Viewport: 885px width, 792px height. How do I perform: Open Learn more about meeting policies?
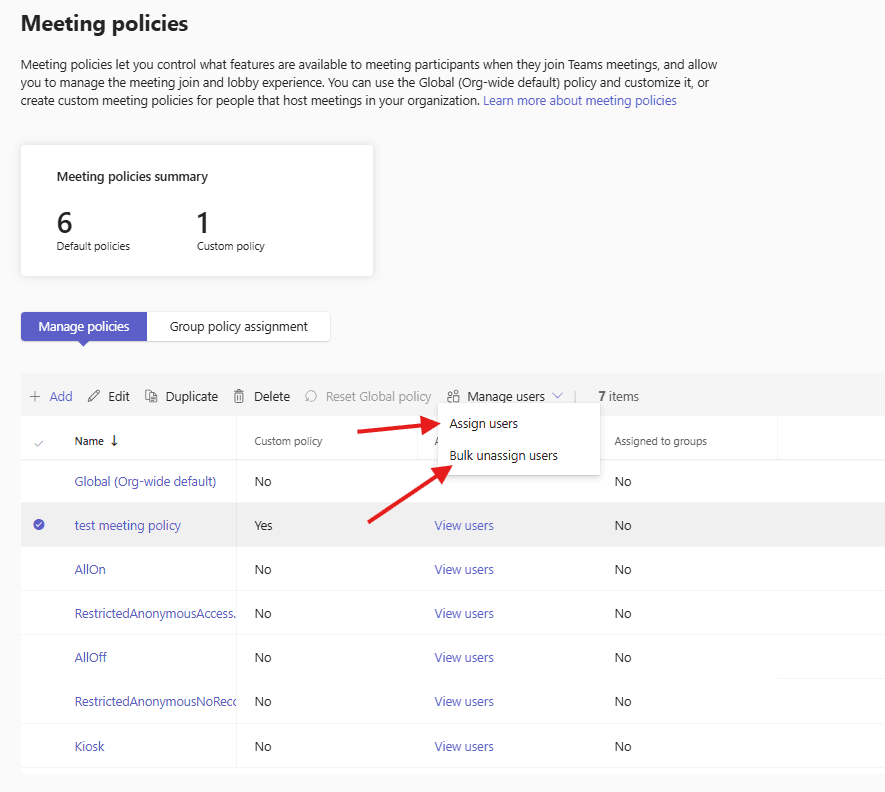pos(580,101)
